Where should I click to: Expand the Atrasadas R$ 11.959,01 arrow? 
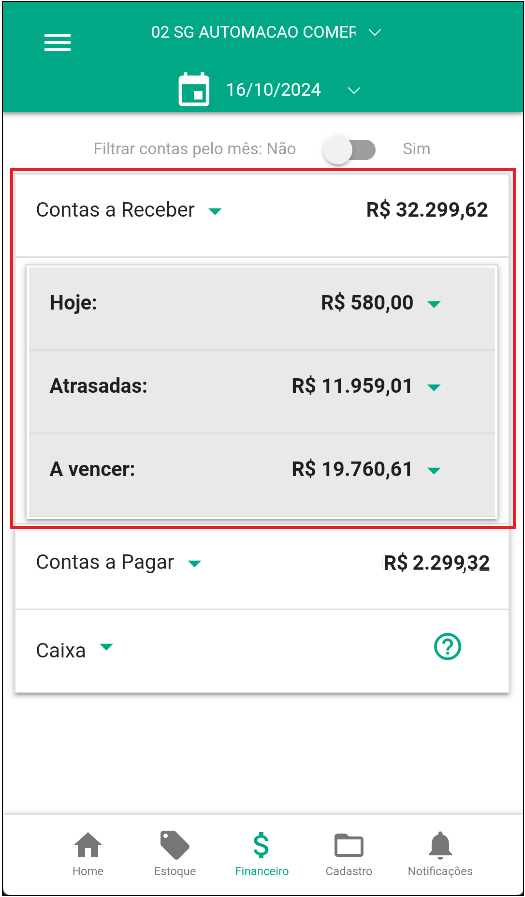tap(434, 387)
